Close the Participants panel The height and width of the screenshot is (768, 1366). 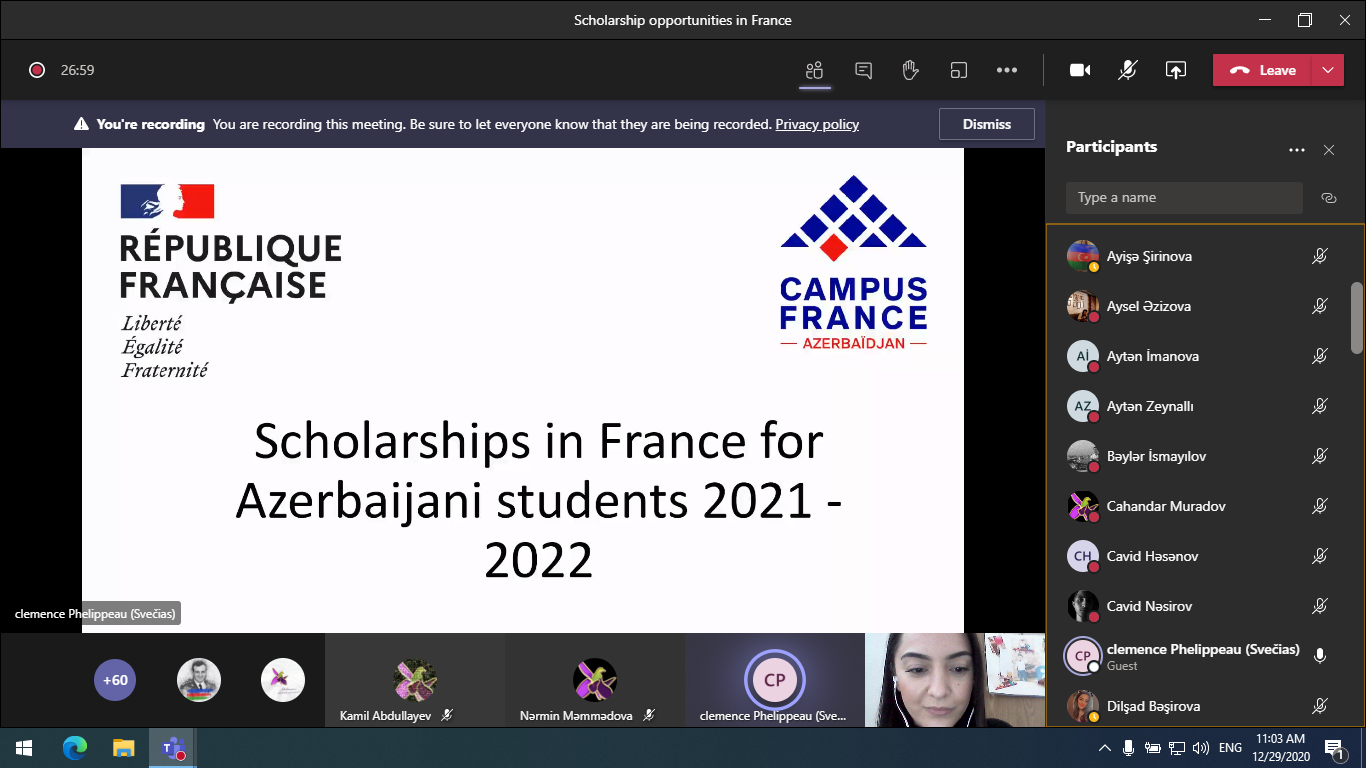pyautogui.click(x=1329, y=150)
